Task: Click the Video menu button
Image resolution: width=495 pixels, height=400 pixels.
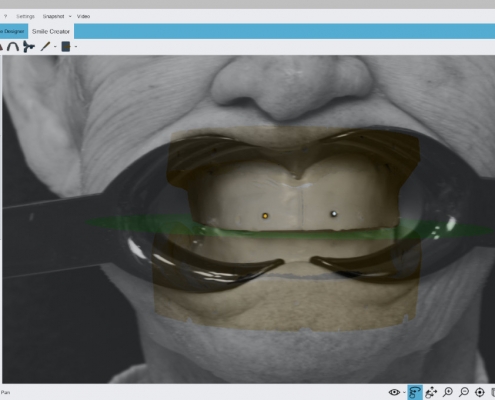Action: click(x=83, y=16)
